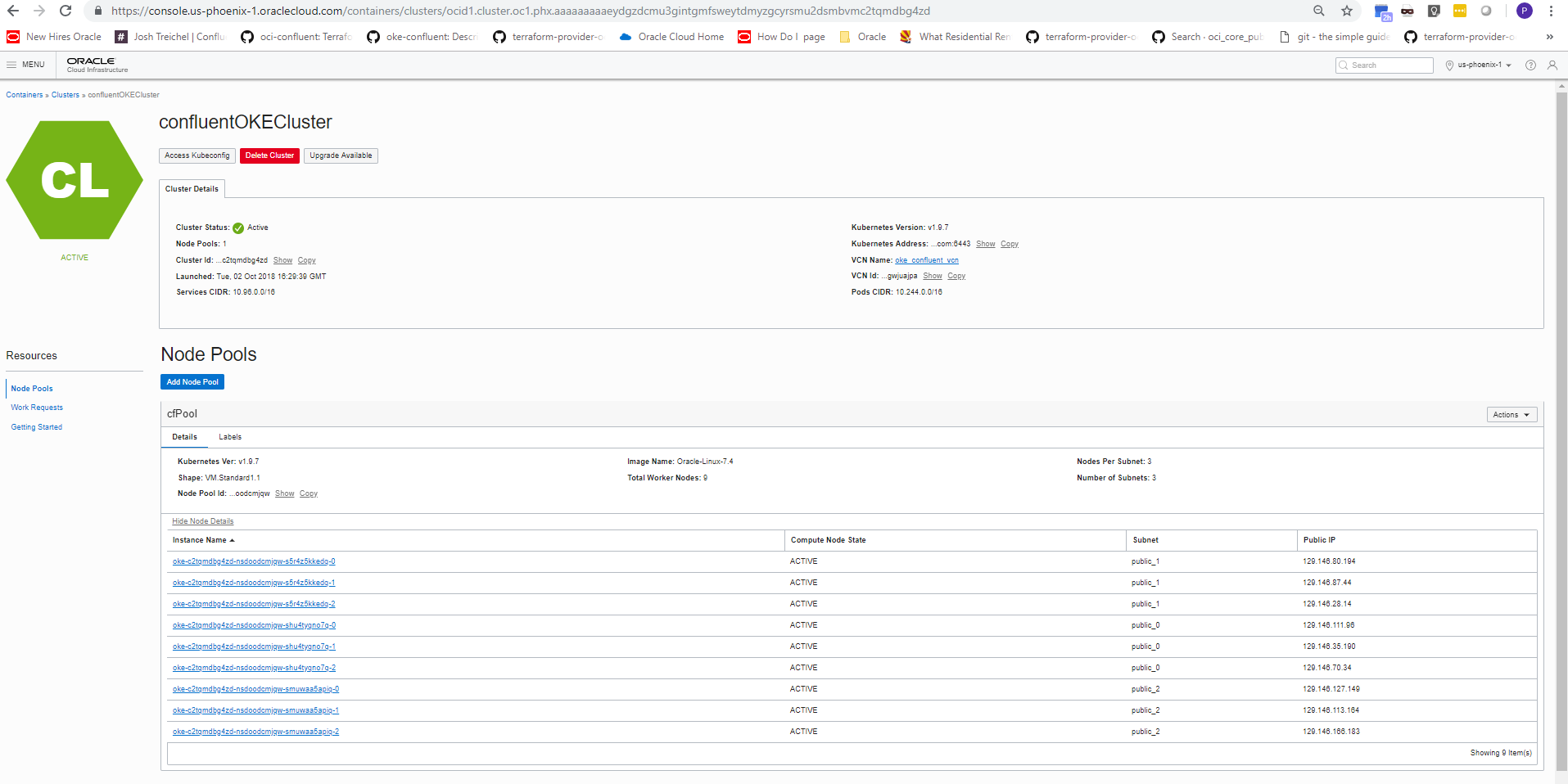Click the Access Kubeconfig button
This screenshot has width=1568, height=784.
point(197,155)
